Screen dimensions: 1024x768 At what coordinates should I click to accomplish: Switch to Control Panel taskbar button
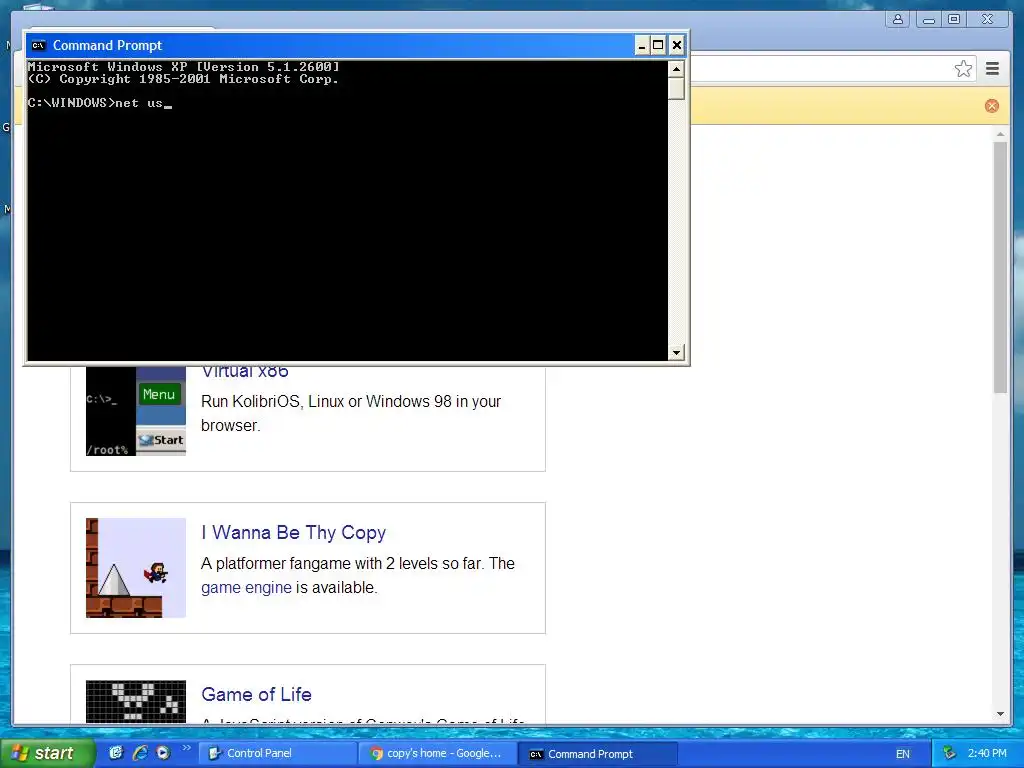pyautogui.click(x=278, y=753)
